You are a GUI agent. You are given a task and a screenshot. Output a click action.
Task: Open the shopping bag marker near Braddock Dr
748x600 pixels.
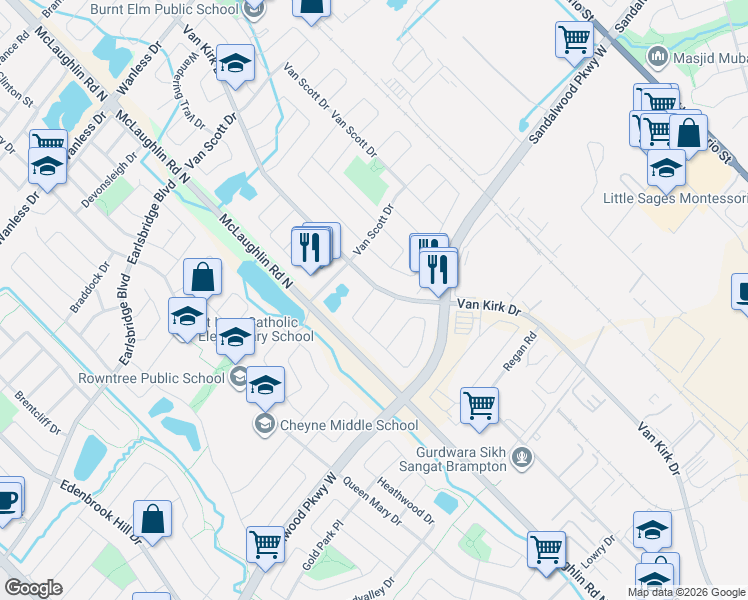point(203,279)
